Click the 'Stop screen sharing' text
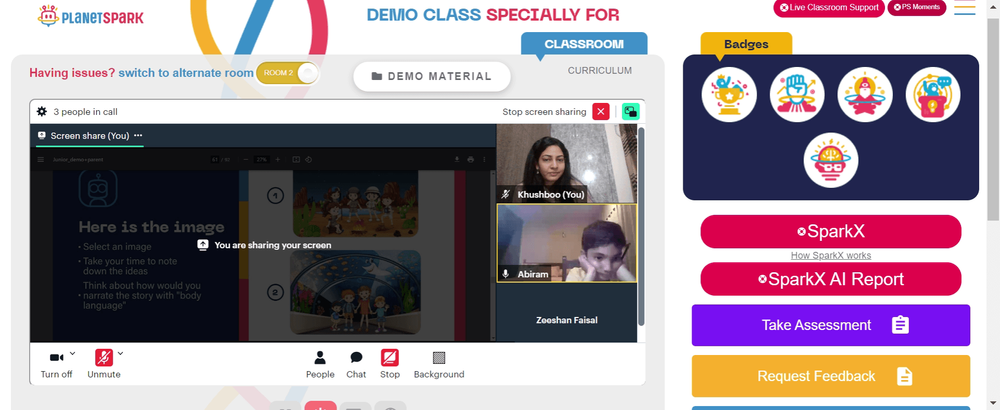 point(544,112)
